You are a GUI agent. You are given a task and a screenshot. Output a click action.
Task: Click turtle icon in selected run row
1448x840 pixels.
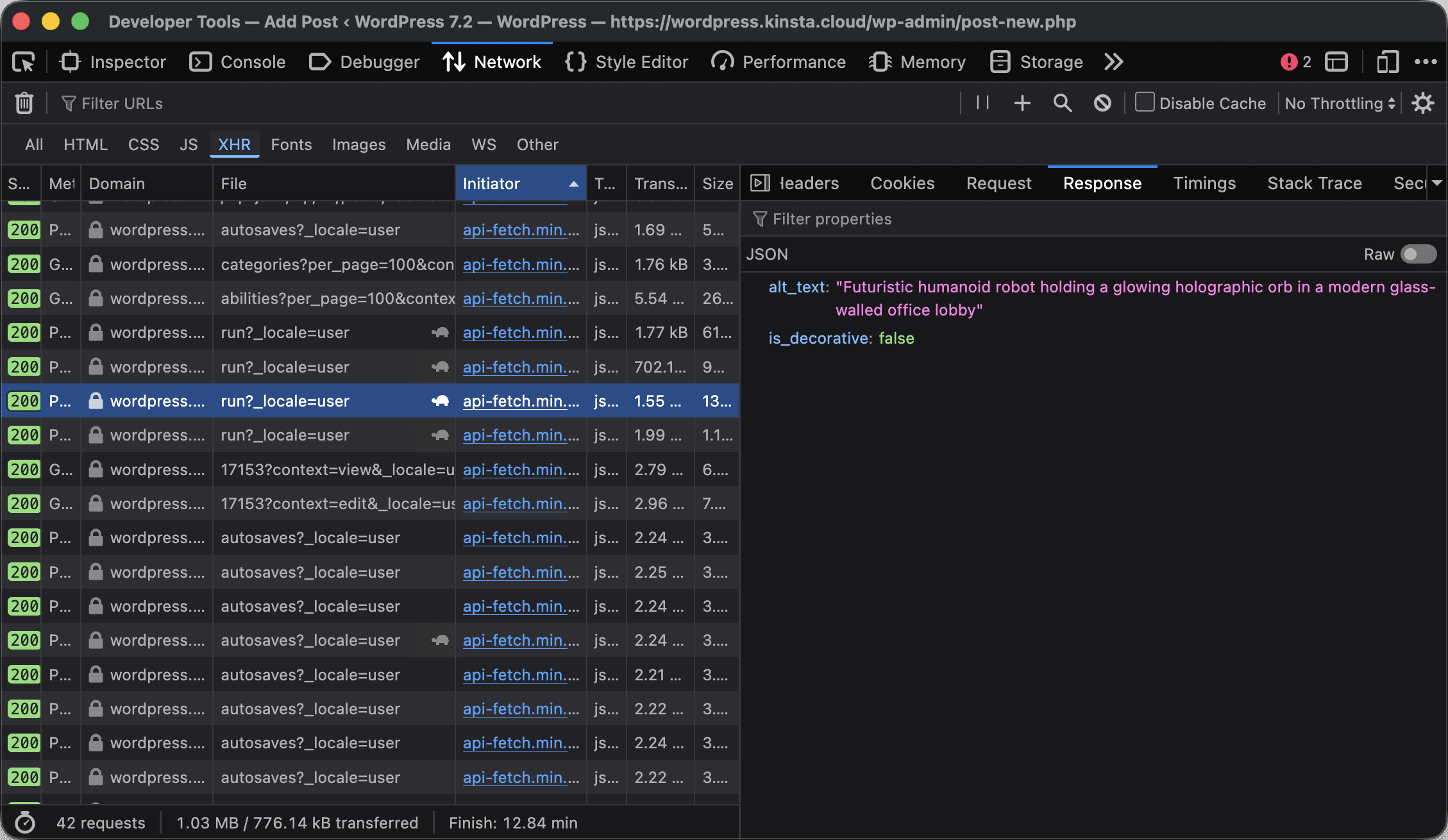440,401
